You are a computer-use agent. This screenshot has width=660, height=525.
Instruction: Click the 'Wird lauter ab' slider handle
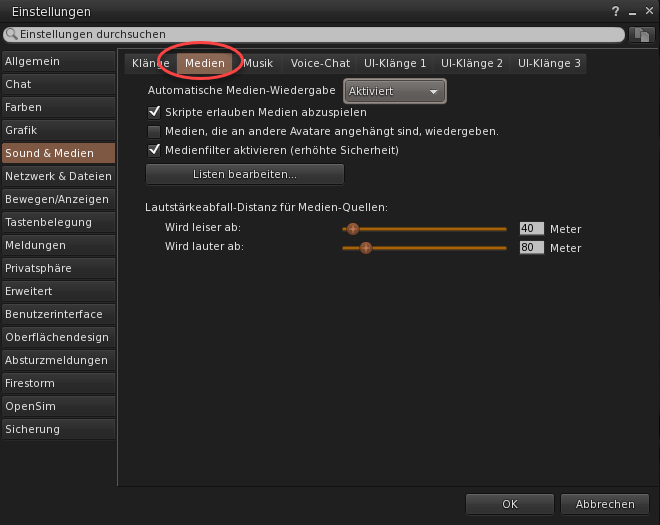(365, 248)
